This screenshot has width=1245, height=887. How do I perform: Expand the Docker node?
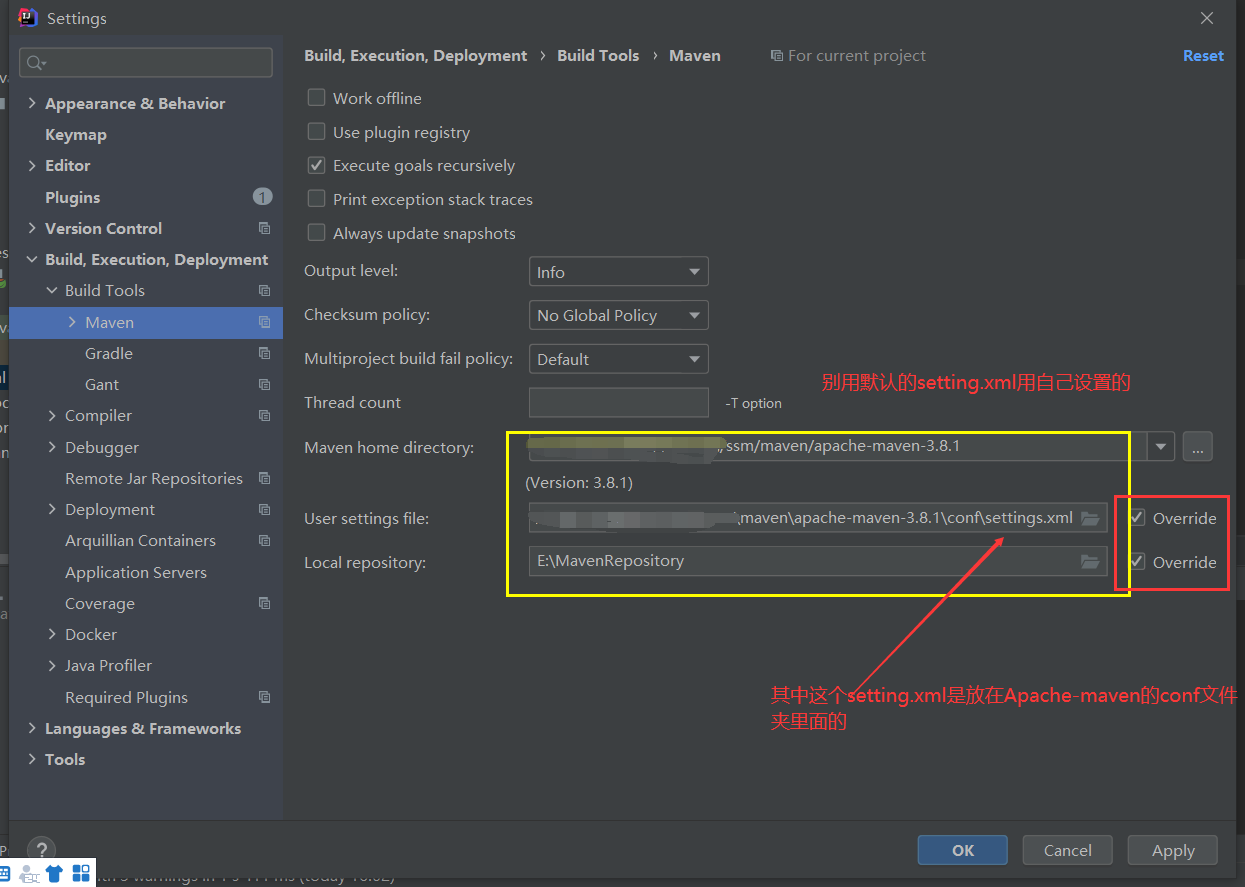coord(52,634)
